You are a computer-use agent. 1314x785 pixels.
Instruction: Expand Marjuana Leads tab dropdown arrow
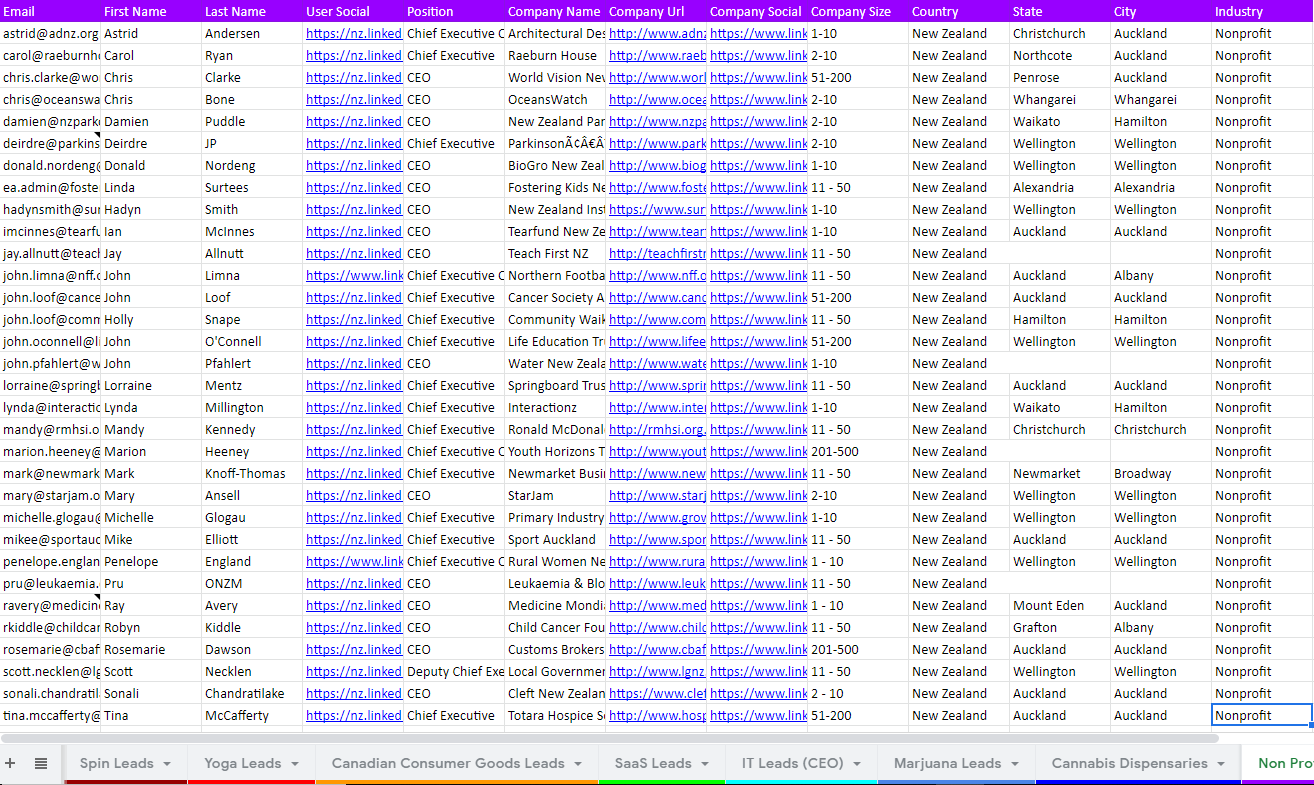tap(1017, 764)
